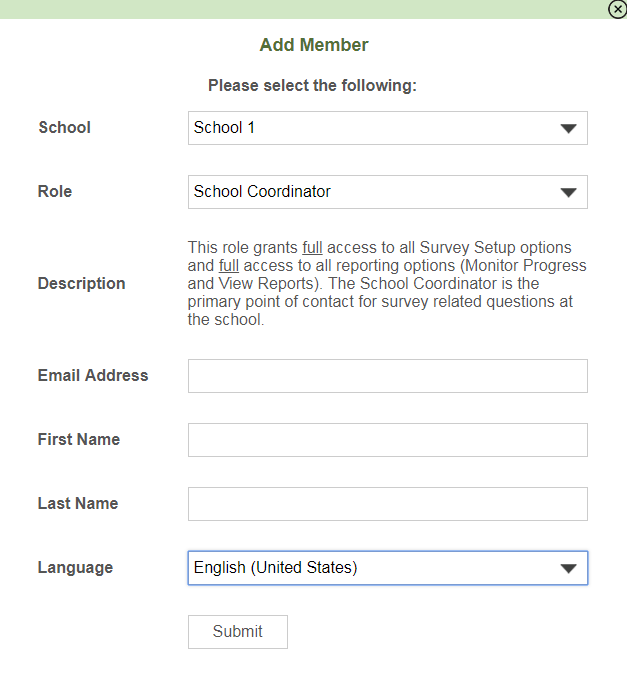Image resolution: width=627 pixels, height=684 pixels.
Task: Click the Language dropdown arrow
Action: click(x=568, y=568)
